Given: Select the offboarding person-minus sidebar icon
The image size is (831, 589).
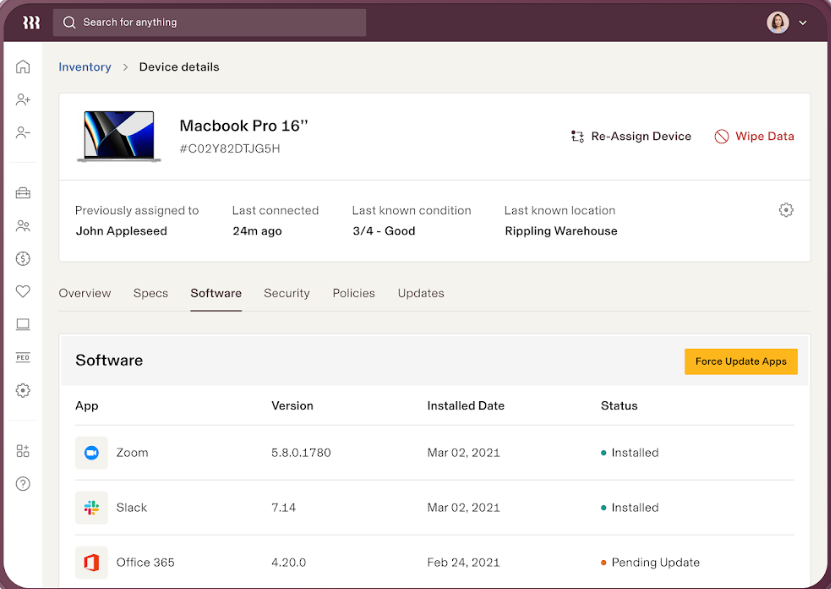Looking at the screenshot, I should pyautogui.click(x=23, y=132).
